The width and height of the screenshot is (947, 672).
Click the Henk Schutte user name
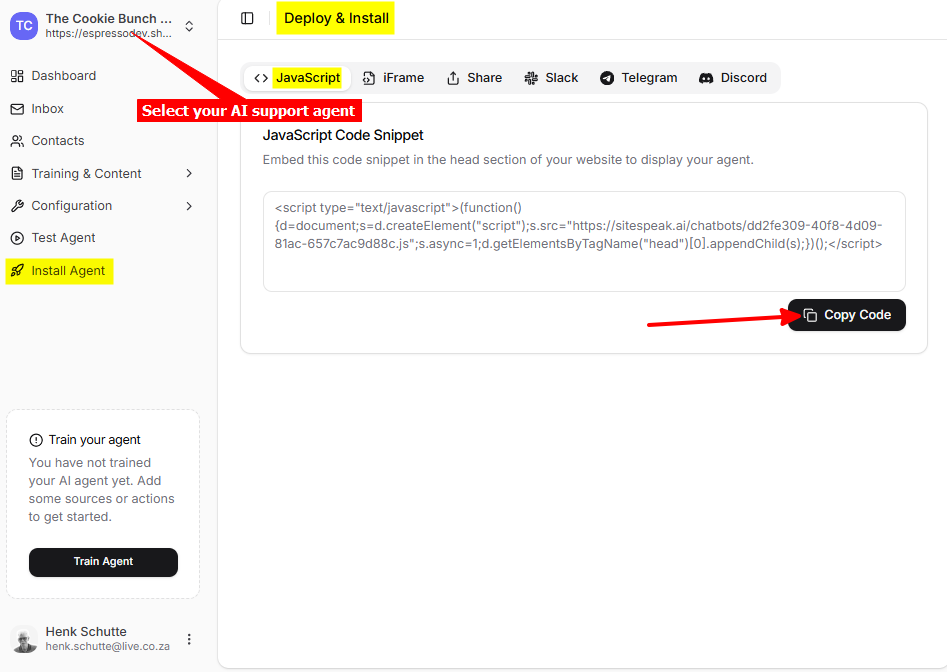pyautogui.click(x=86, y=632)
